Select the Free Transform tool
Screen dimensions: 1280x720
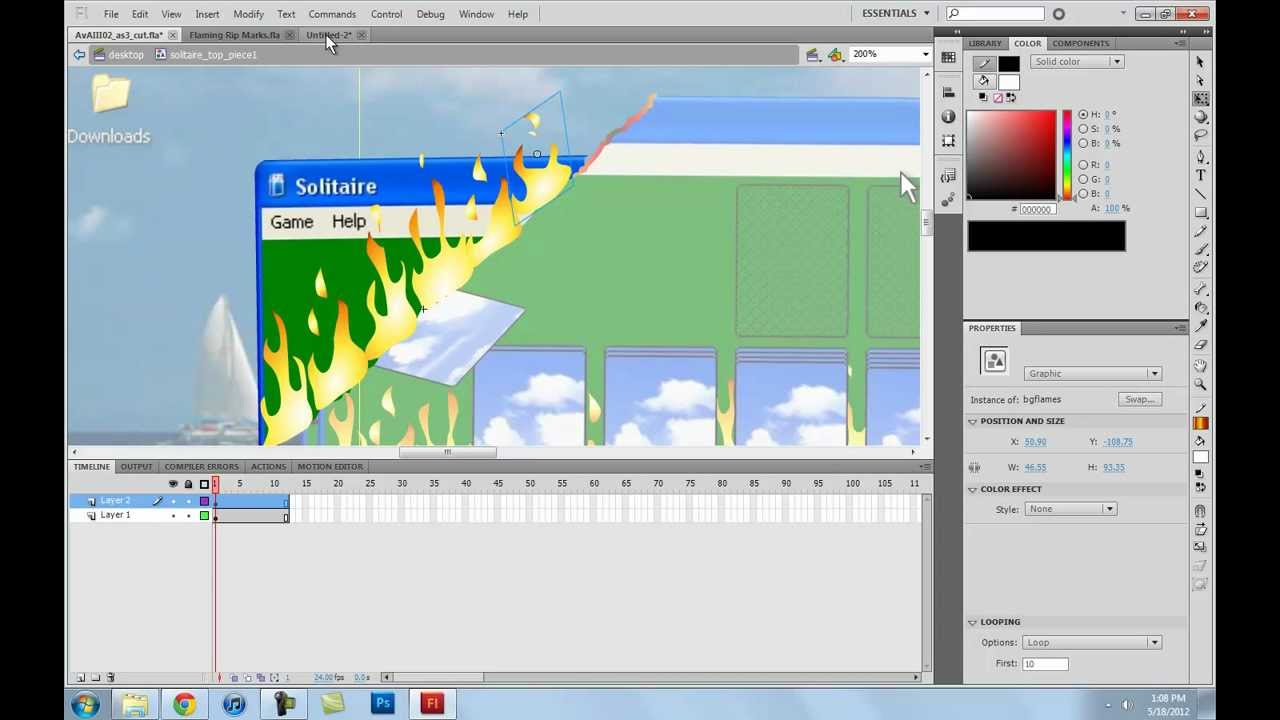coord(1200,99)
